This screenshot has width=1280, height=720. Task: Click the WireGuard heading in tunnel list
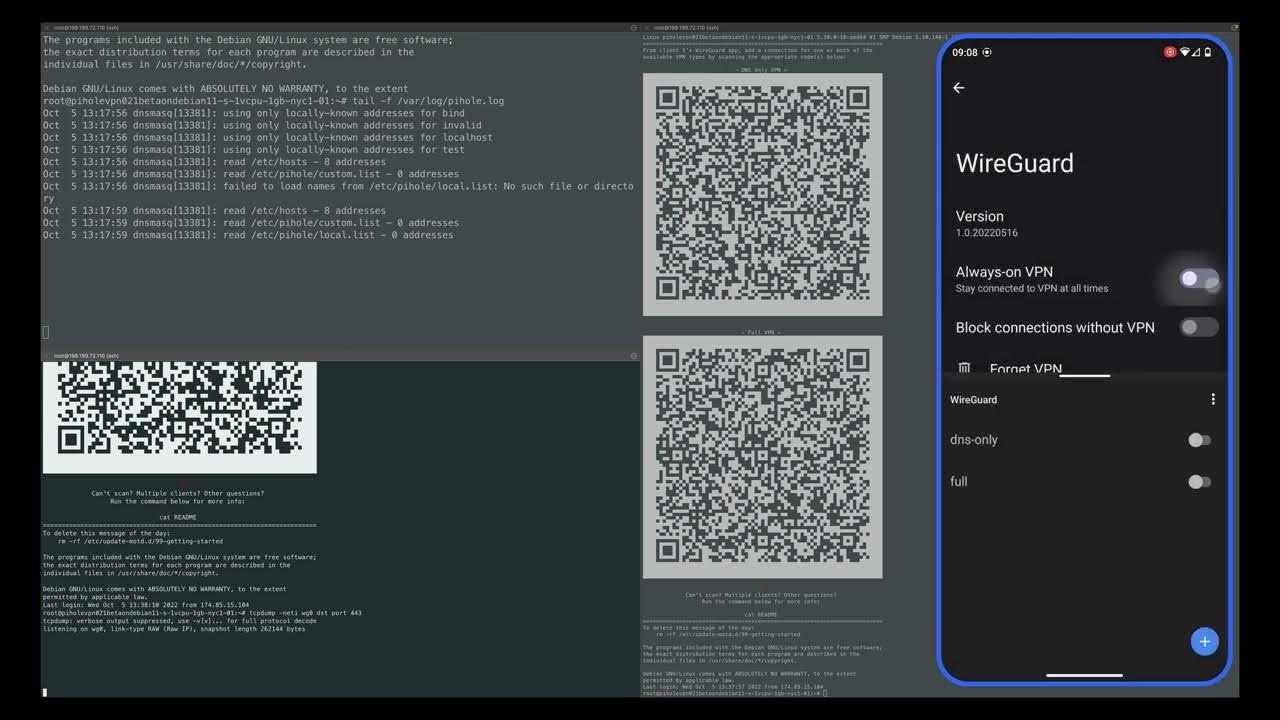(973, 399)
